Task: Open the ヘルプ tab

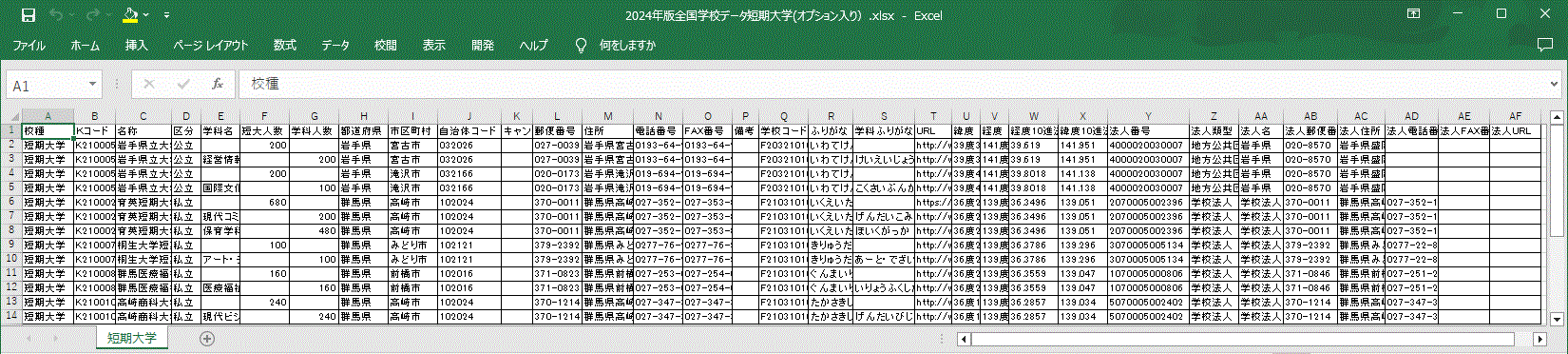Action: click(x=533, y=45)
